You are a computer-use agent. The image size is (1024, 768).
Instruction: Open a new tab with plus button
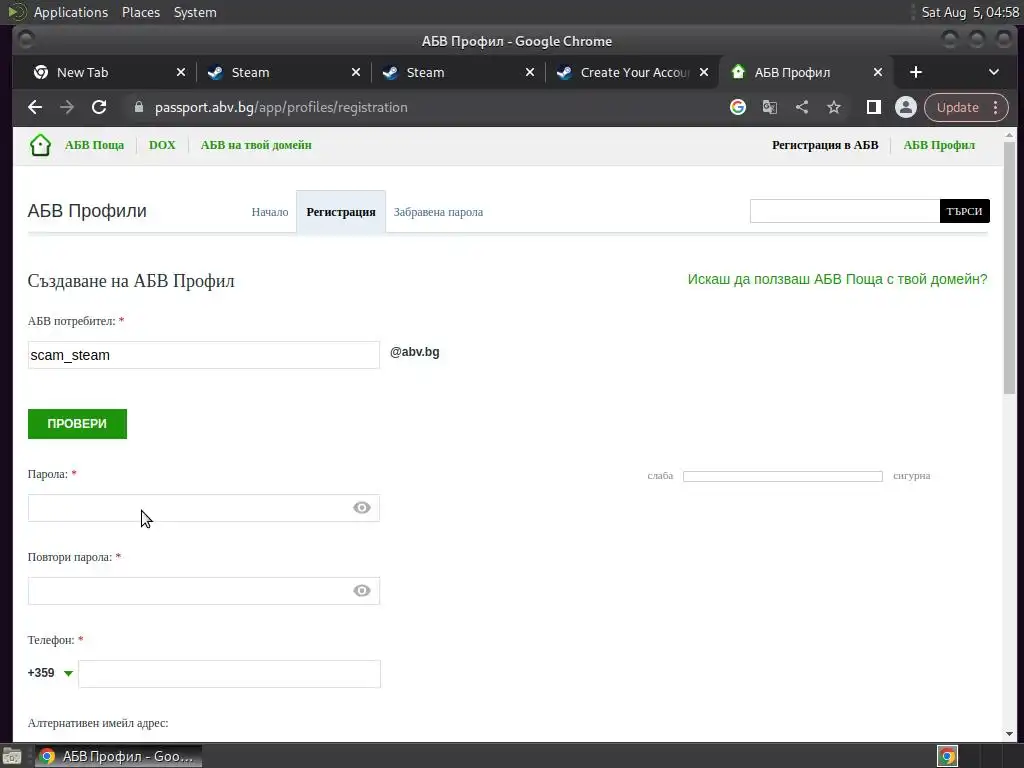click(916, 72)
